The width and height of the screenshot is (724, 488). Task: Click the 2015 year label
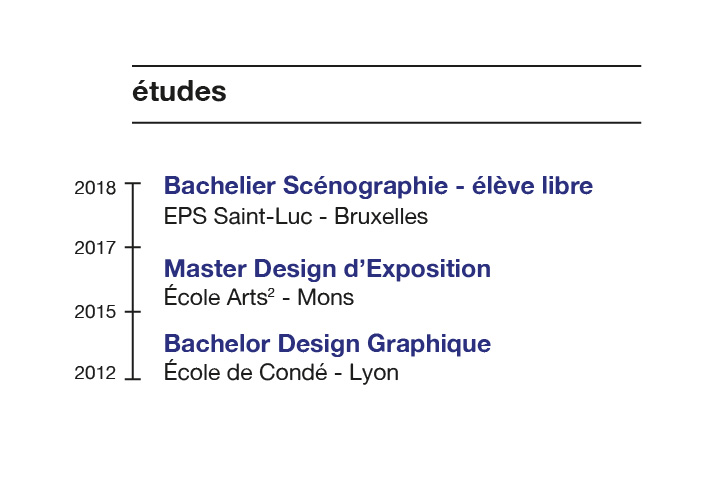(x=95, y=312)
